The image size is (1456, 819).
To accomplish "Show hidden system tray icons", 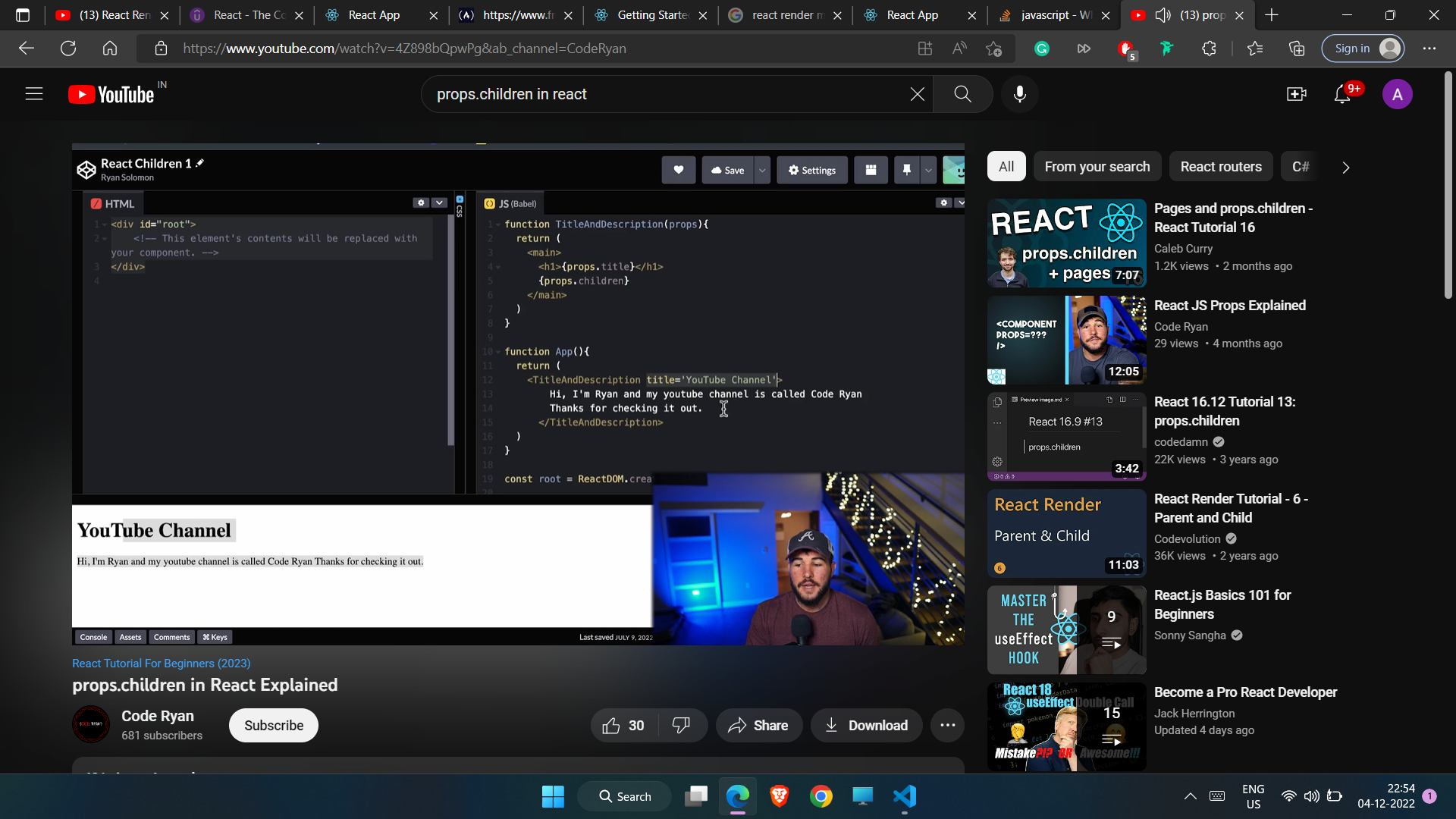I will [1190, 796].
